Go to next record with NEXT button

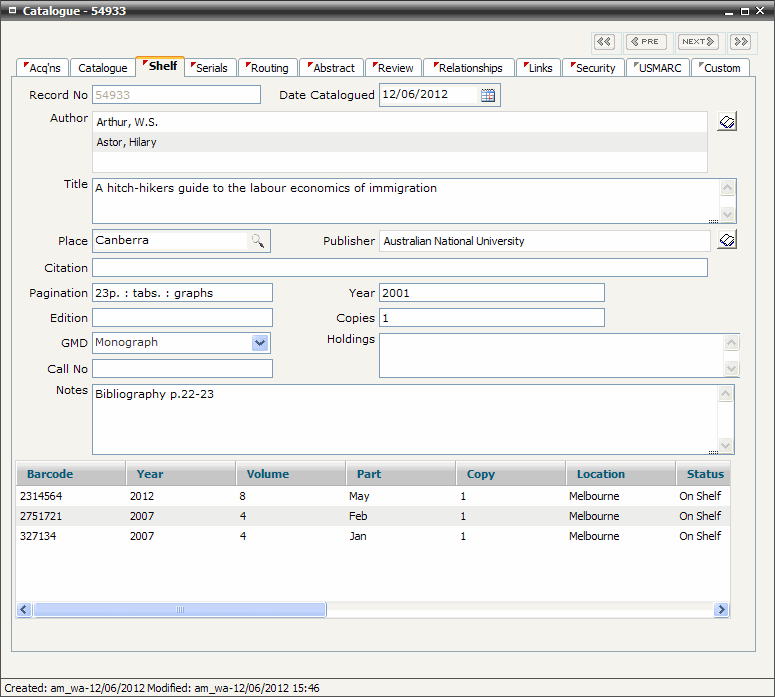tap(697, 42)
